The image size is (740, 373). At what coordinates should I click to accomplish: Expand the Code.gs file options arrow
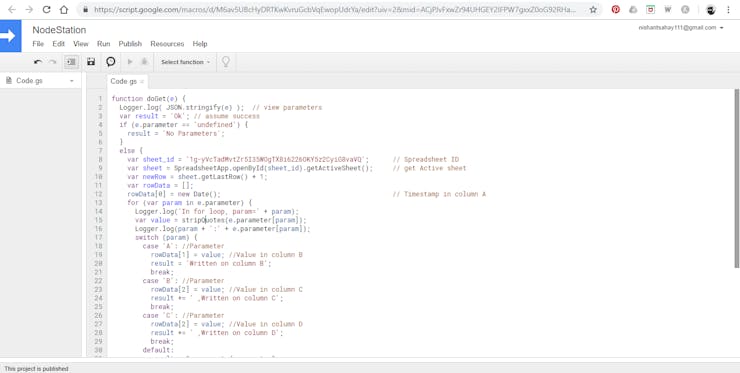[72, 81]
